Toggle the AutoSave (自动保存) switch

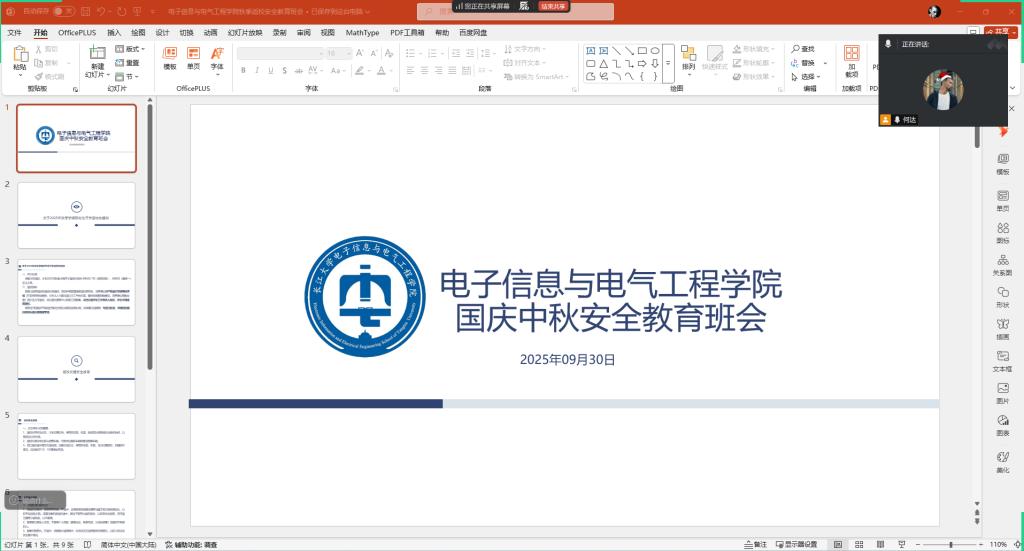click(64, 11)
